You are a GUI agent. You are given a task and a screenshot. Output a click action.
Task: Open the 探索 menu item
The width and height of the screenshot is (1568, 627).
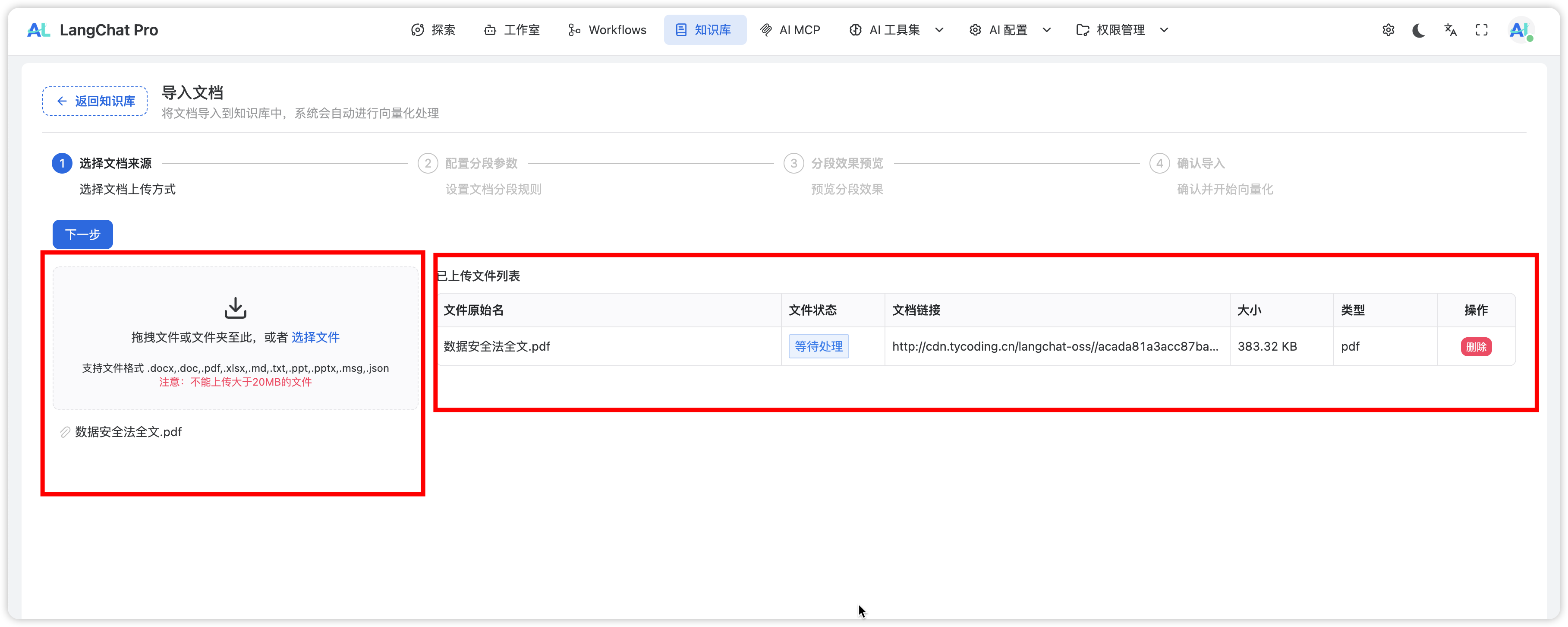[433, 30]
